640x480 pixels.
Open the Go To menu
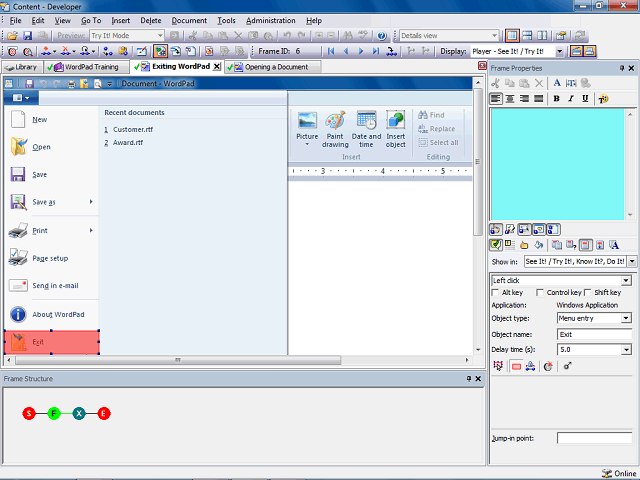pos(91,20)
